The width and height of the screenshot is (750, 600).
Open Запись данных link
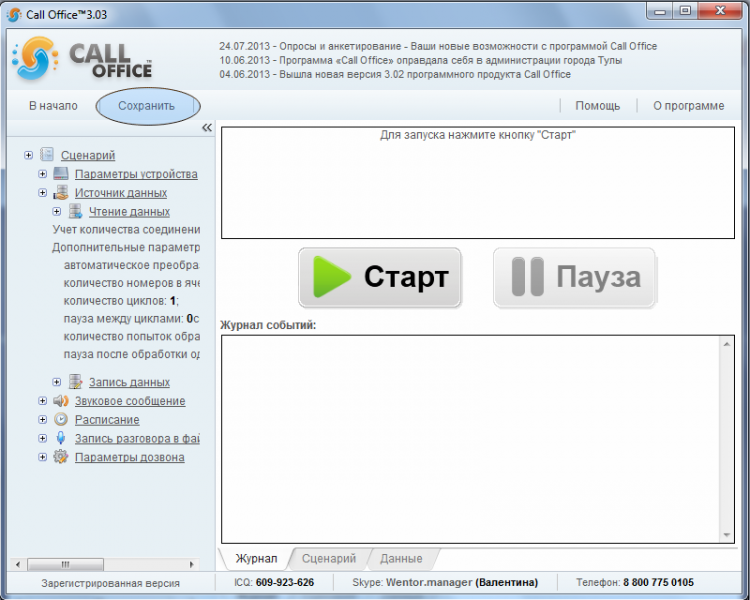click(129, 382)
